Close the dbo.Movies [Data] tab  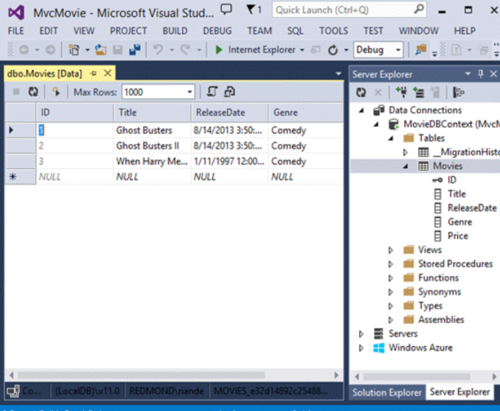(108, 73)
